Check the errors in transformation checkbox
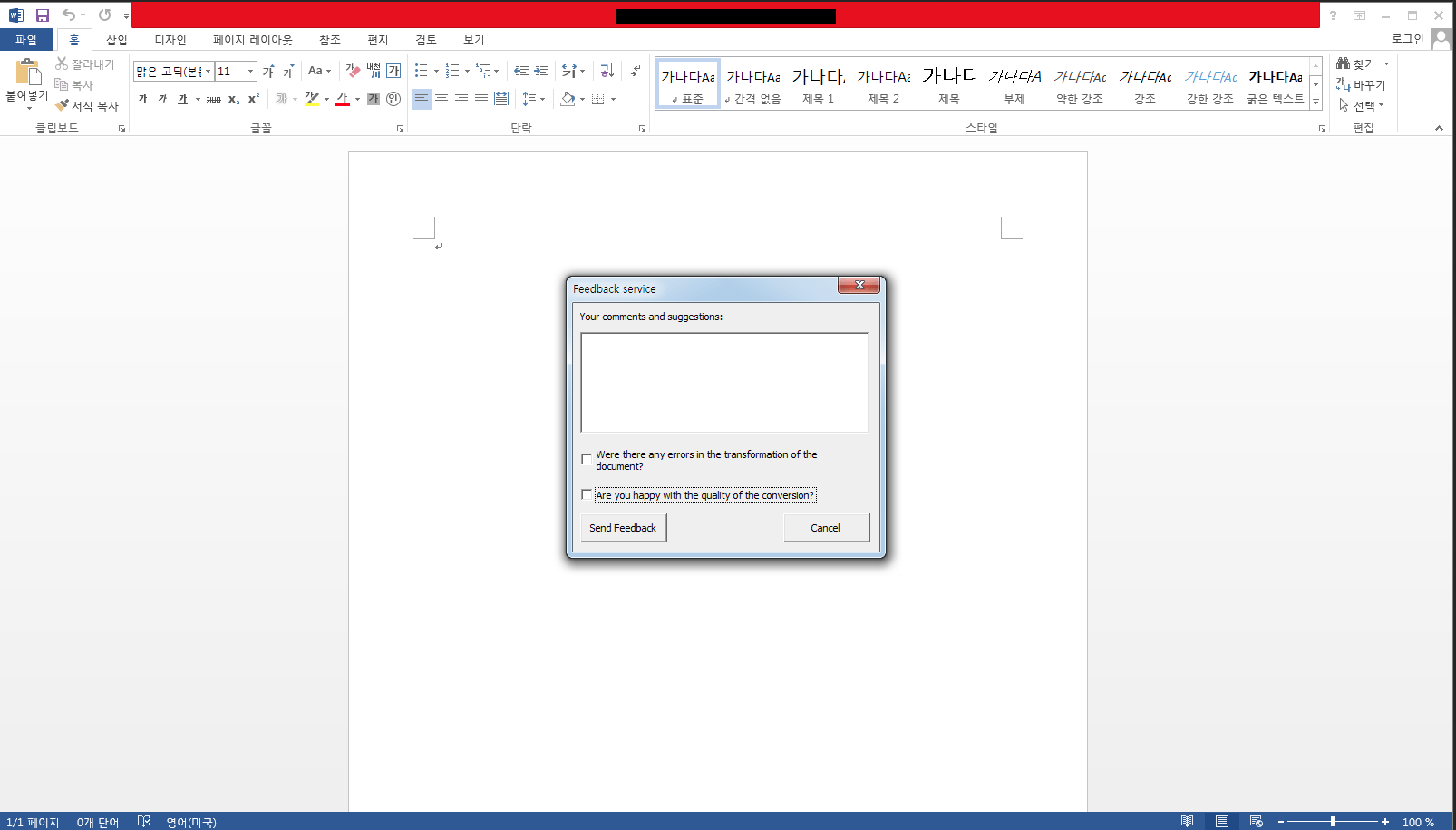Image resolution: width=1456 pixels, height=830 pixels. (x=587, y=459)
